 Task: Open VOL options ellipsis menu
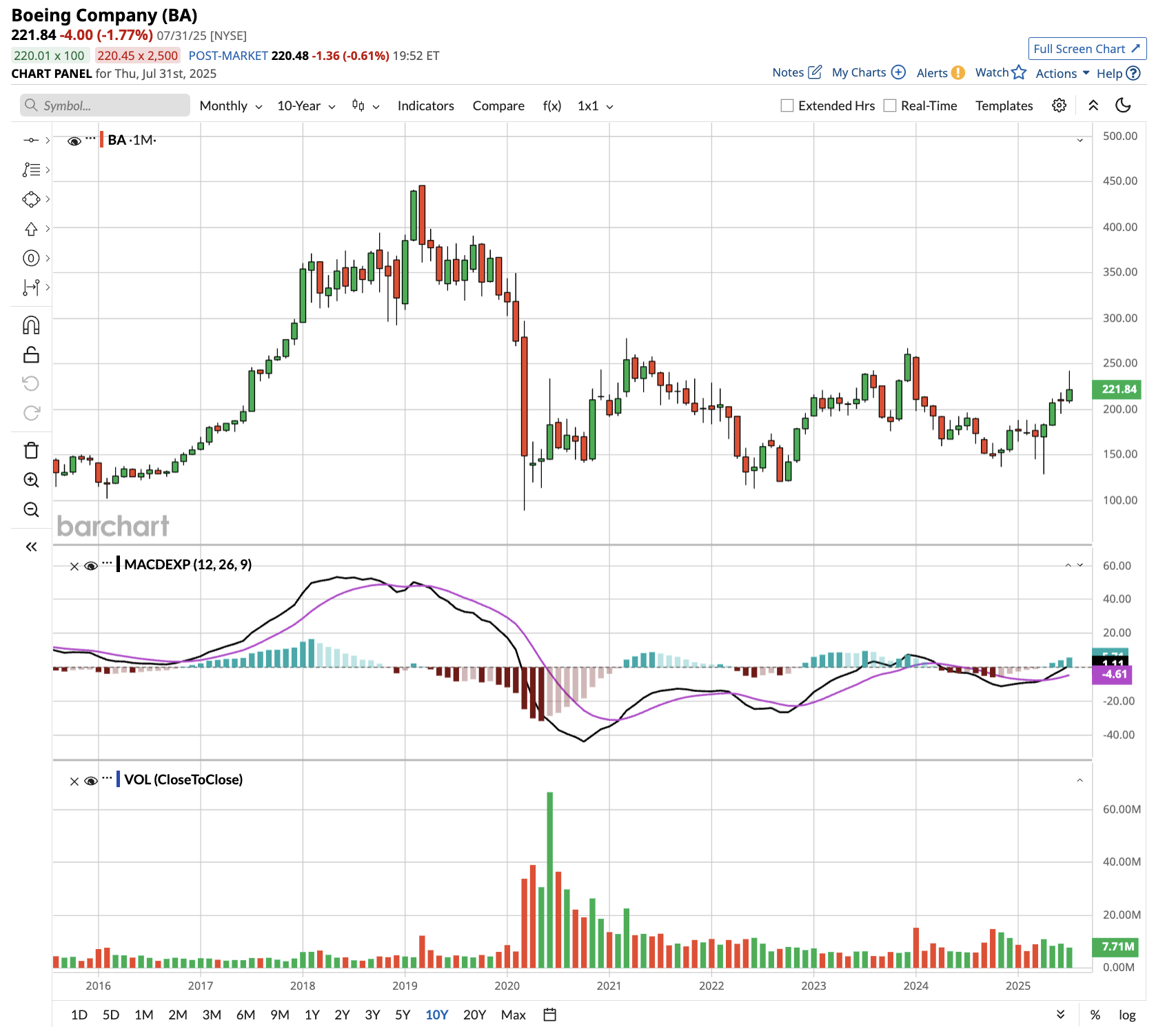[x=107, y=778]
